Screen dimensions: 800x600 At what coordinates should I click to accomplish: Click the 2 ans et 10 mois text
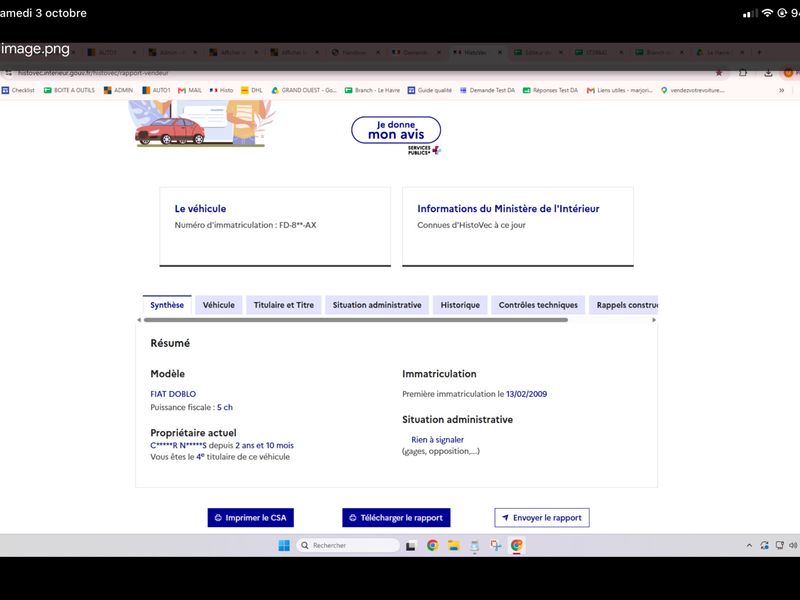[x=264, y=445]
